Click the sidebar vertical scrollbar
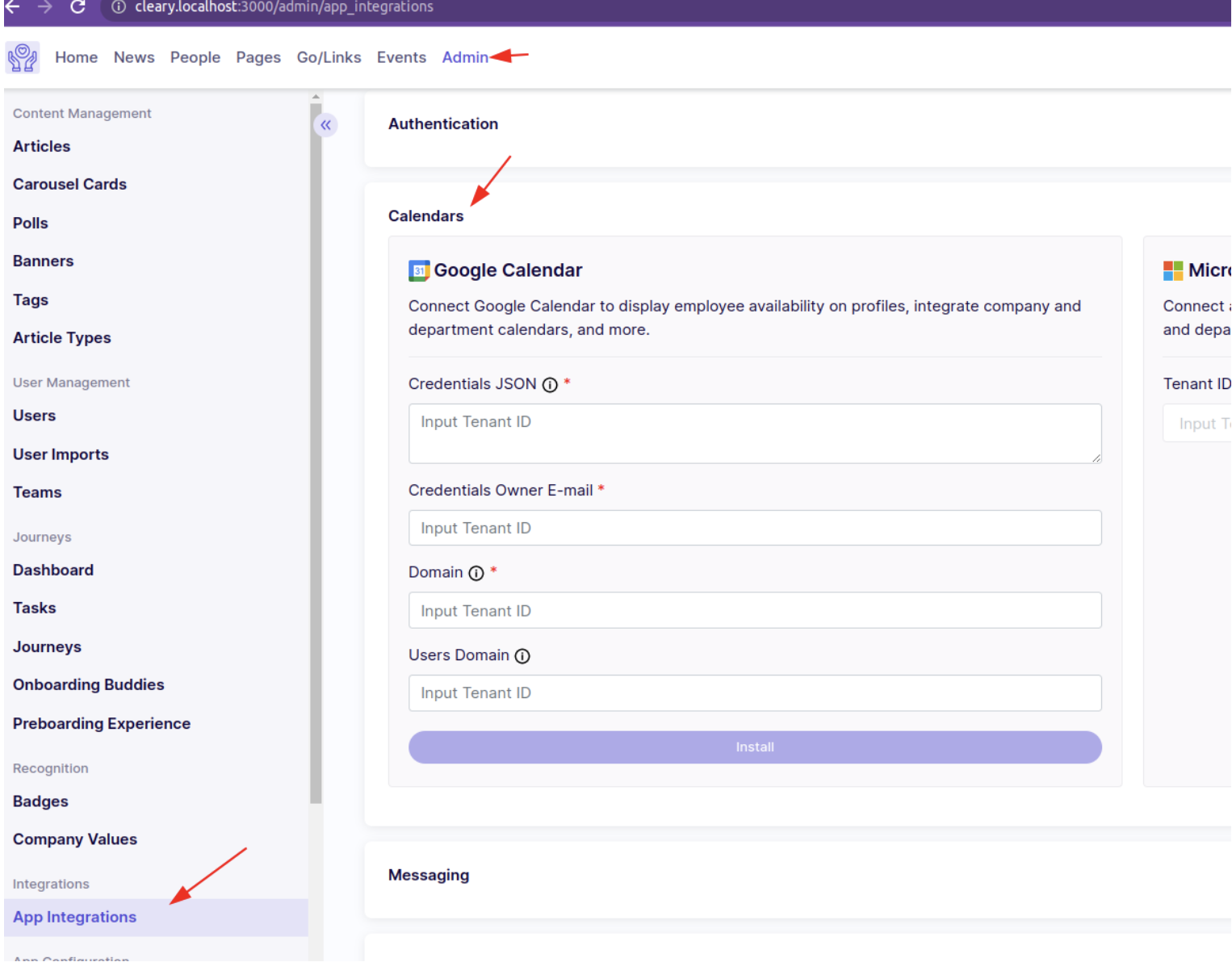 tap(316, 452)
